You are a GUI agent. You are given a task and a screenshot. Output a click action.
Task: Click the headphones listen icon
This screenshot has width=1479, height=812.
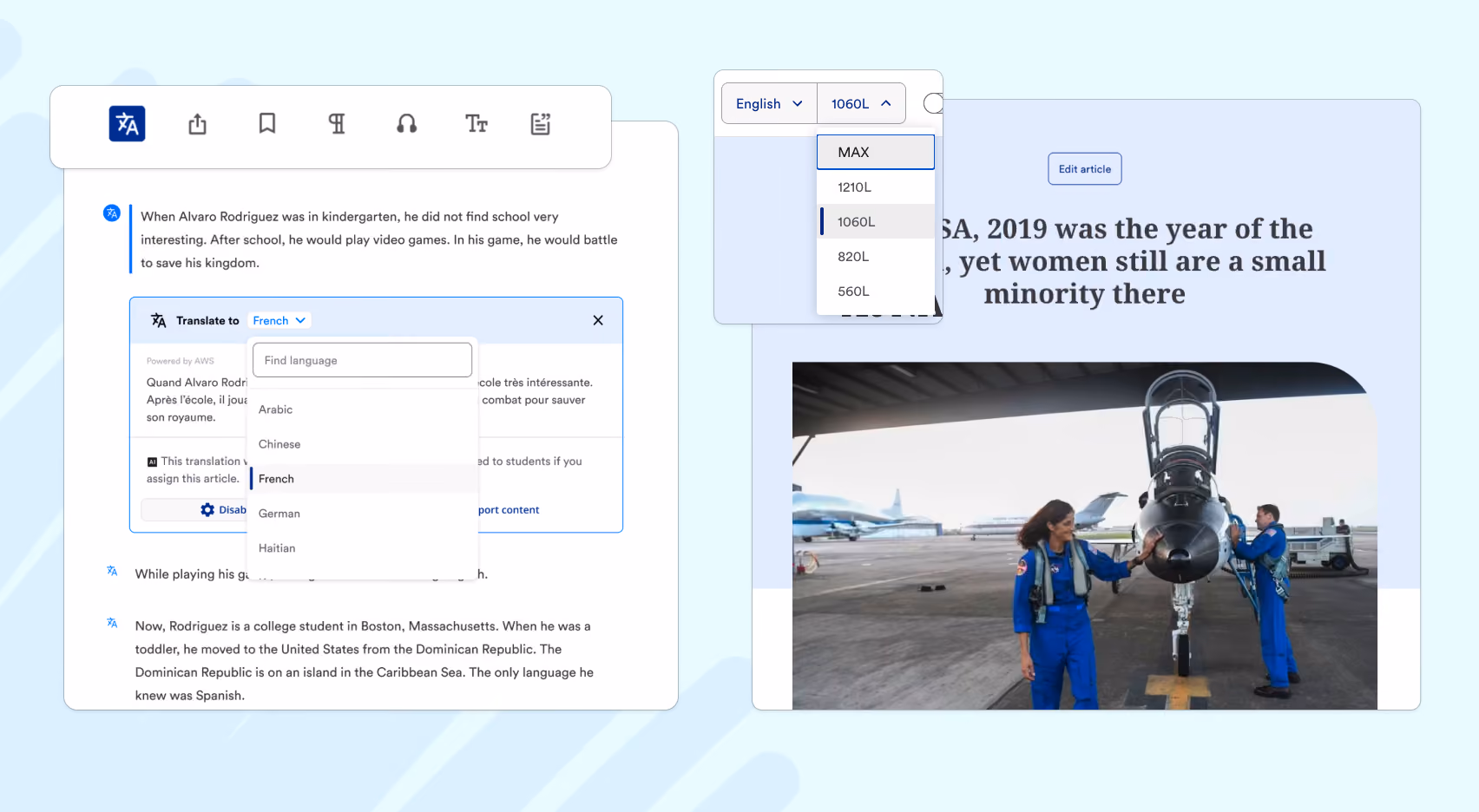406,124
